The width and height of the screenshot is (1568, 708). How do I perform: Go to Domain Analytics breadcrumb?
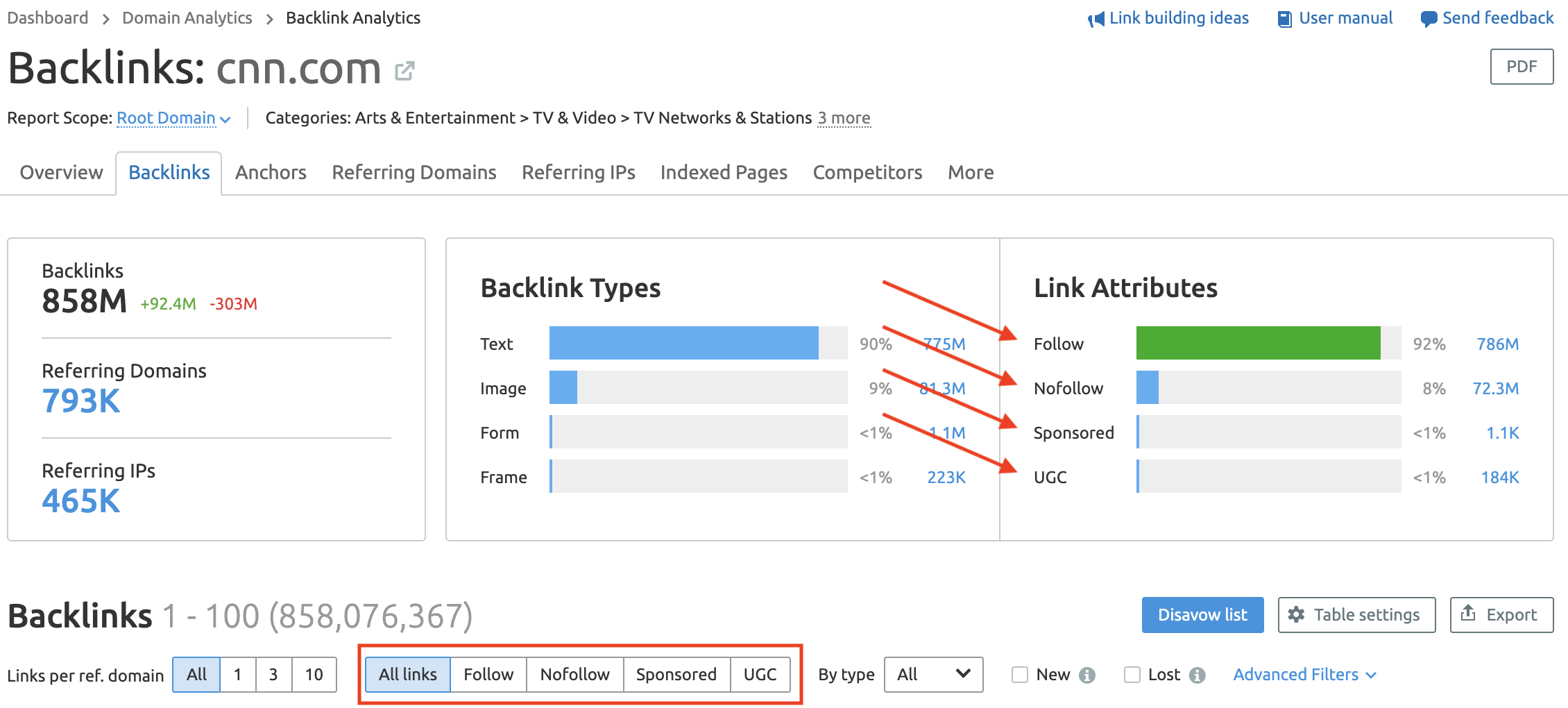pyautogui.click(x=187, y=18)
